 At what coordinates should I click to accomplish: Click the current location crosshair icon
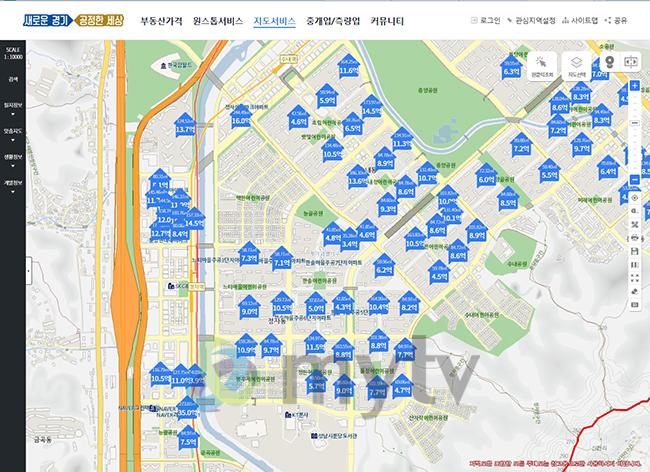(x=634, y=199)
